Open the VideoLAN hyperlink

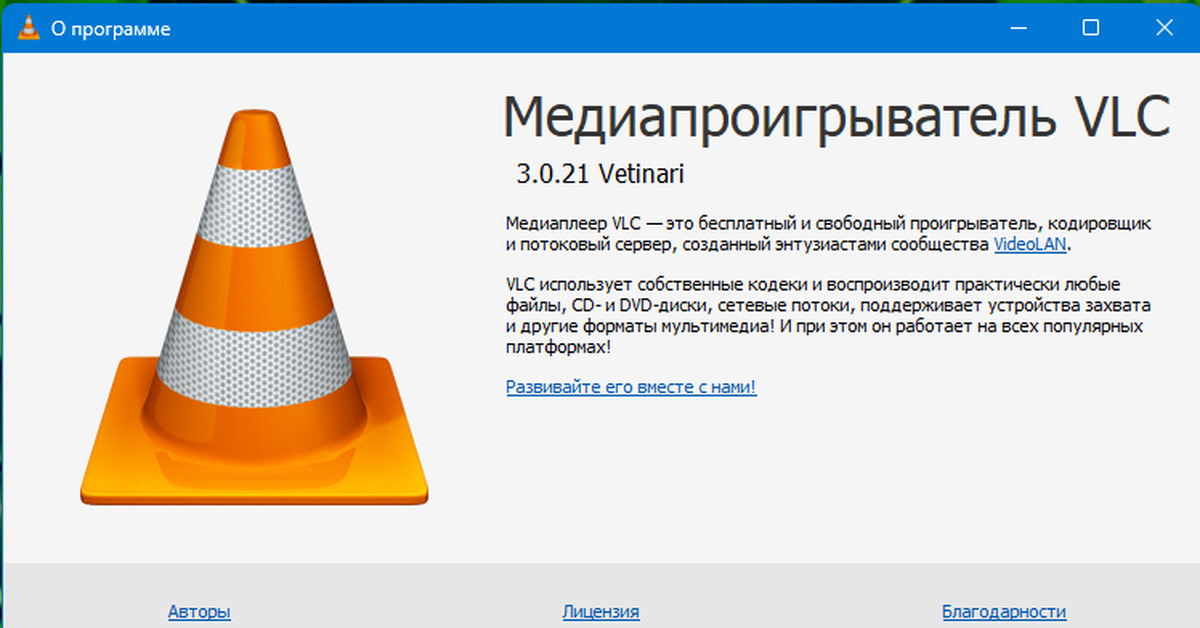point(1029,244)
